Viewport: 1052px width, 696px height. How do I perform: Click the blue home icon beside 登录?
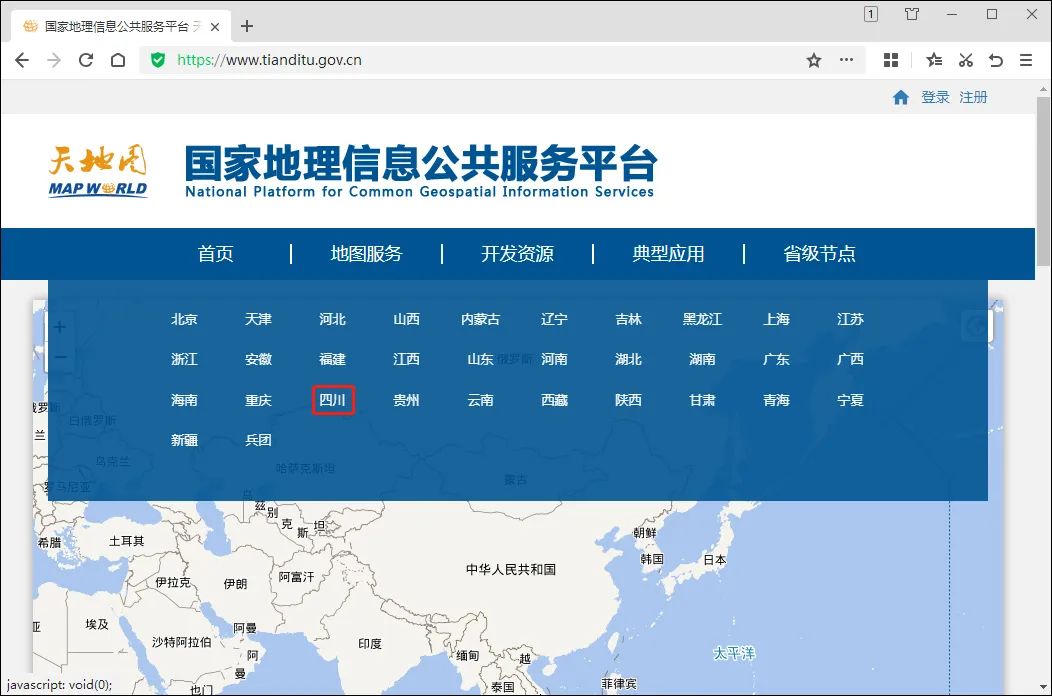tap(900, 97)
